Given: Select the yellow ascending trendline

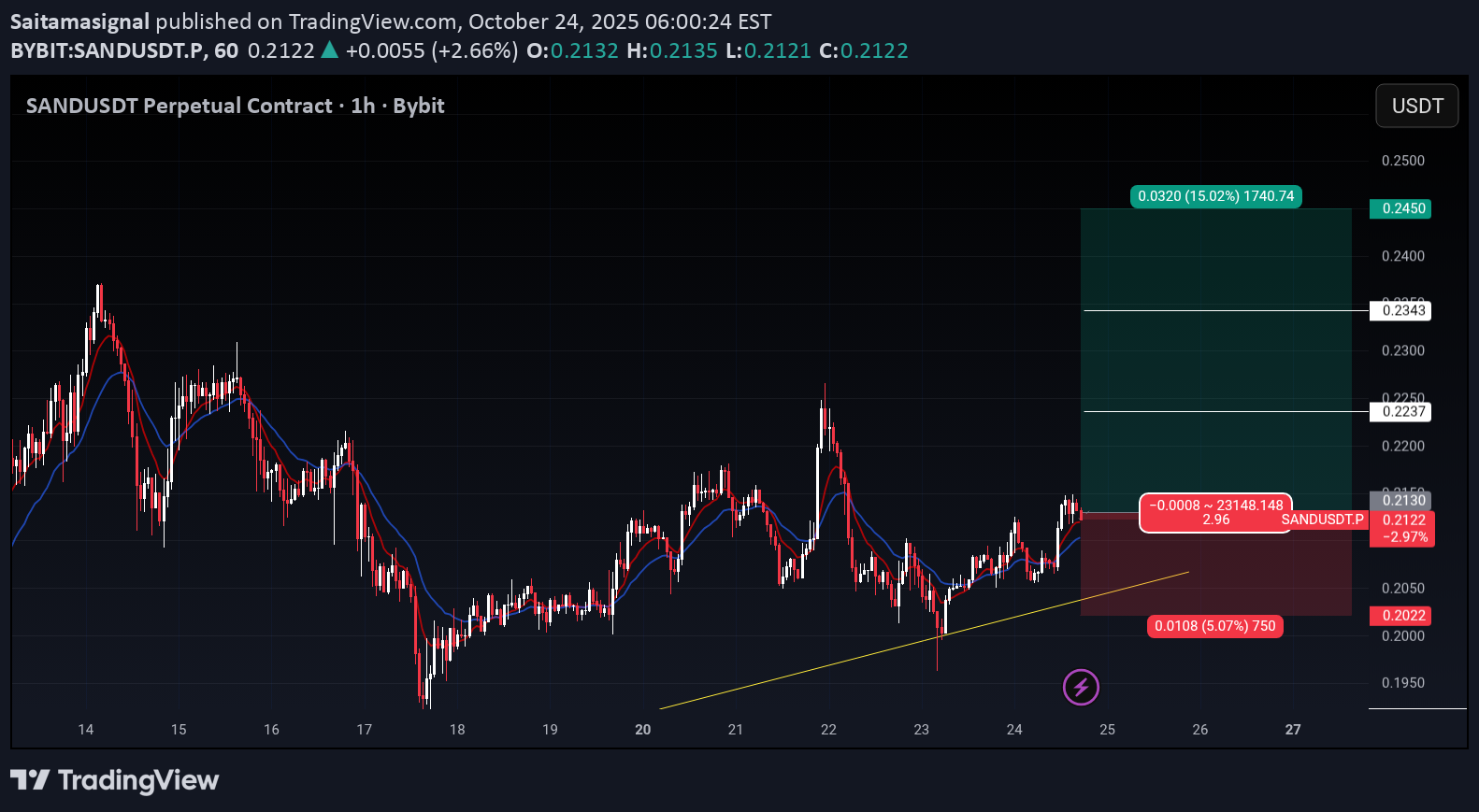Looking at the screenshot, I should (x=841, y=662).
